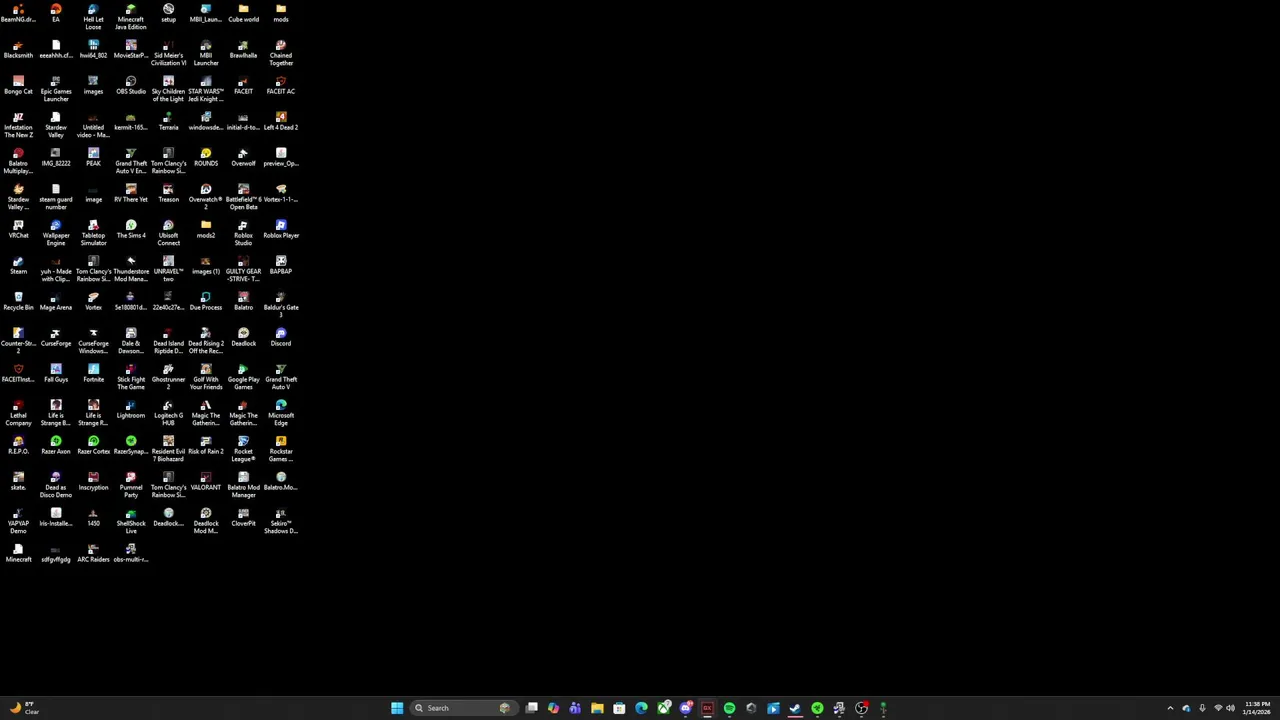Image resolution: width=1280 pixels, height=720 pixels.
Task: Click the Inscryption game icon
Action: 93,482
